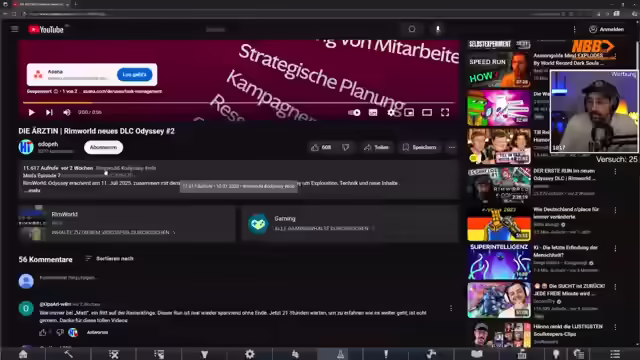Toggle theater mode in the player

pyautogui.click(x=427, y=112)
